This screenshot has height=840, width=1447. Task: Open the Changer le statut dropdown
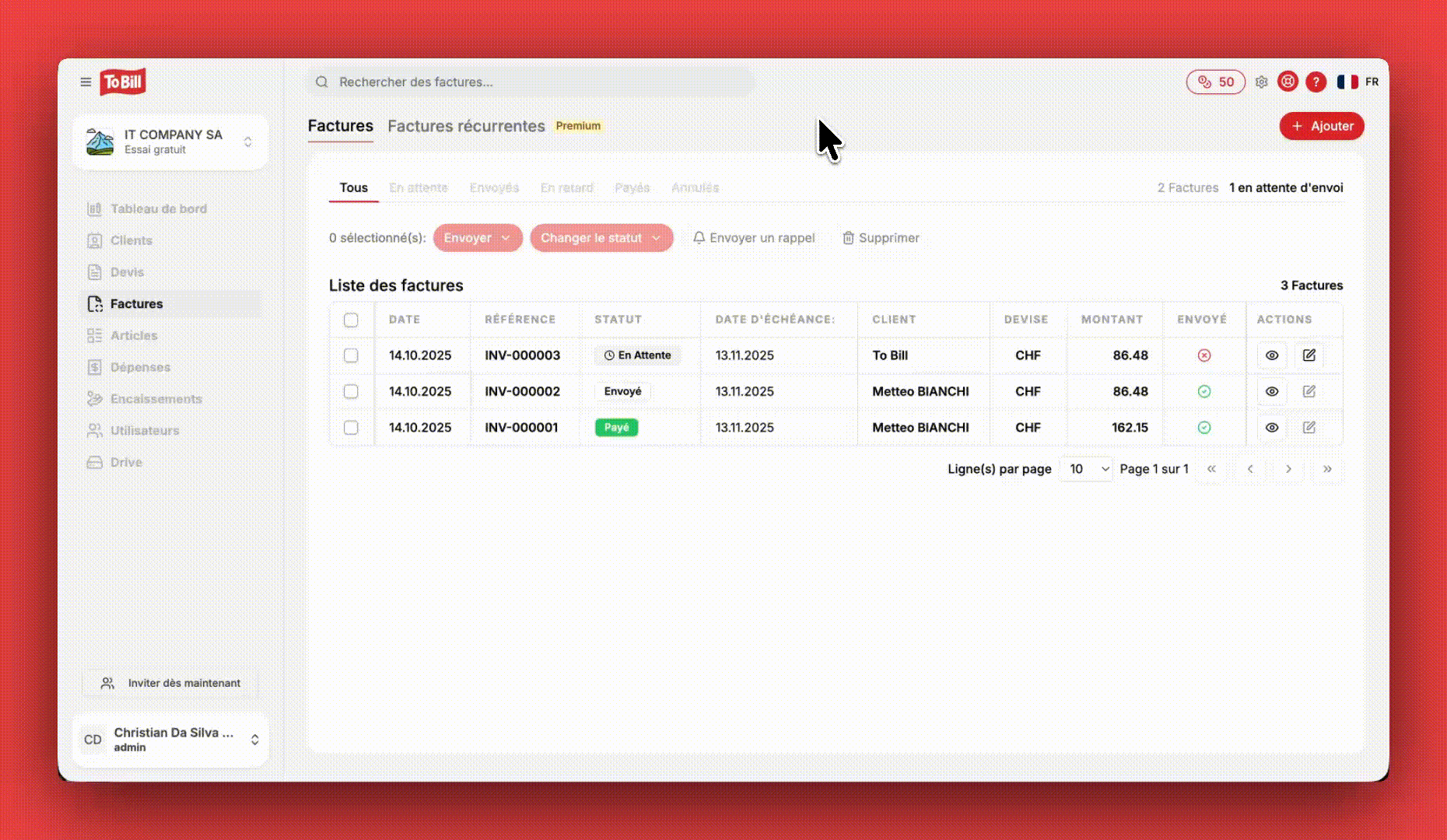pyautogui.click(x=601, y=238)
